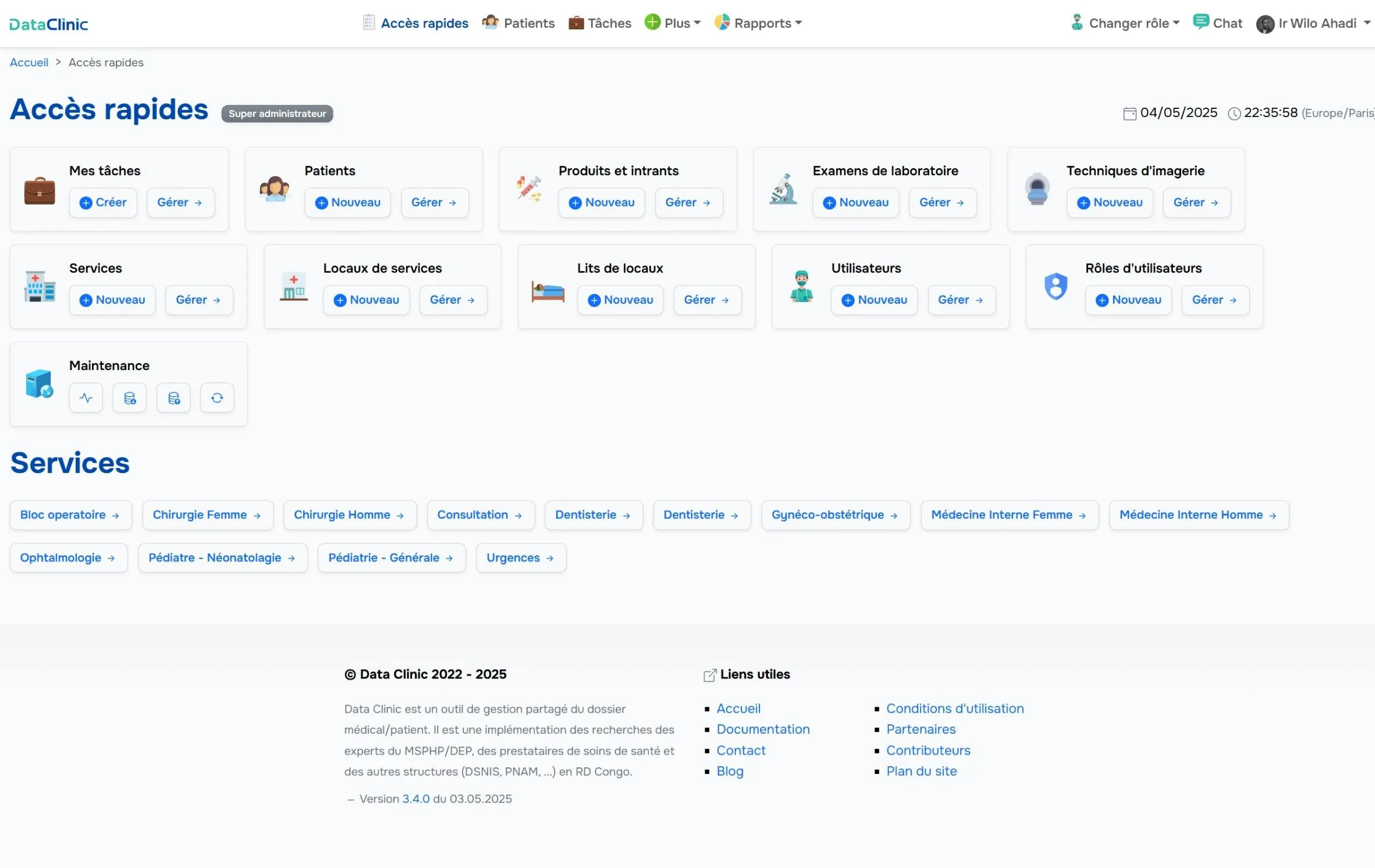Click the calendar icon beside the date

coord(1129,113)
